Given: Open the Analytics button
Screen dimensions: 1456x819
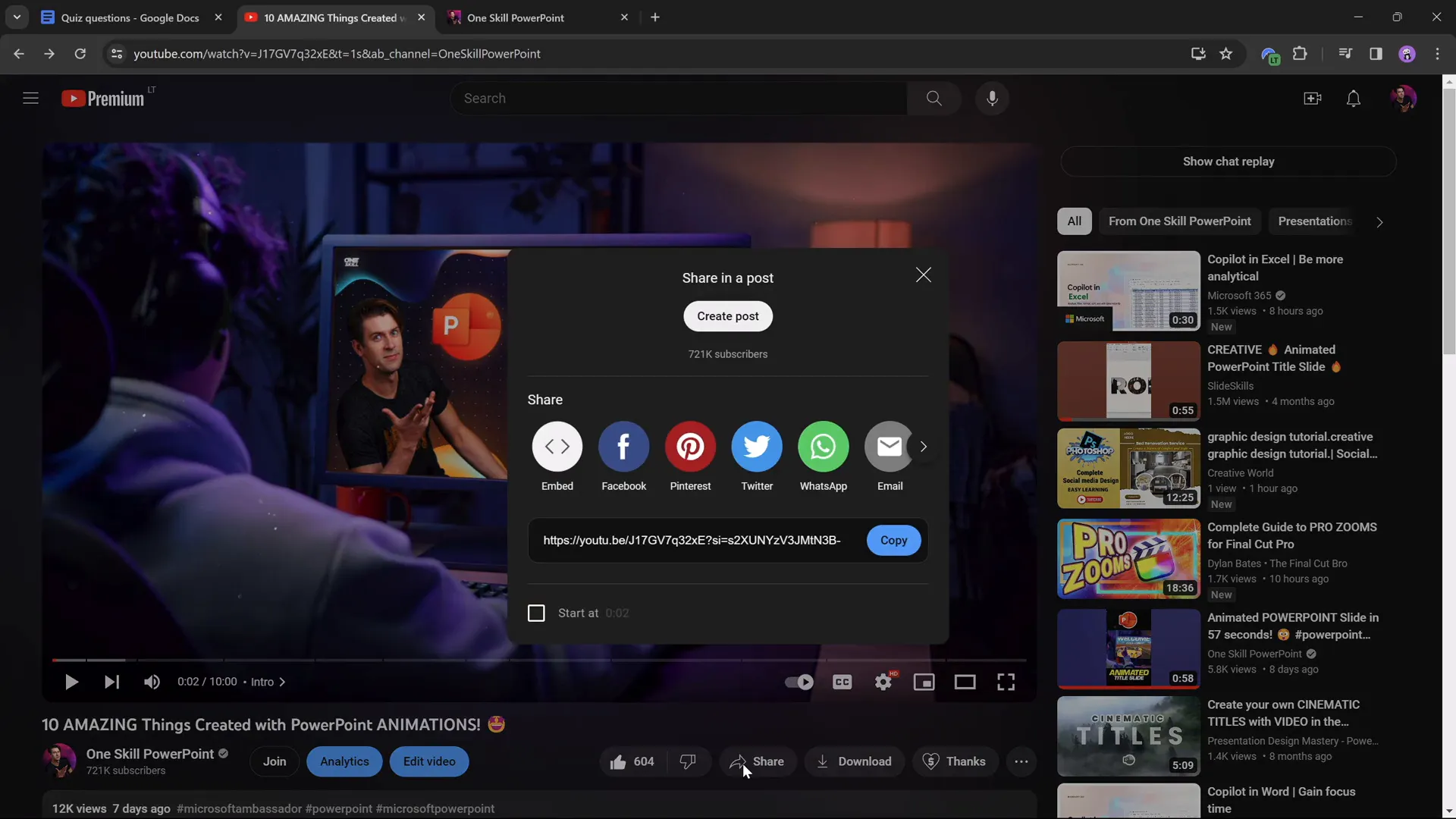Looking at the screenshot, I should tap(344, 761).
